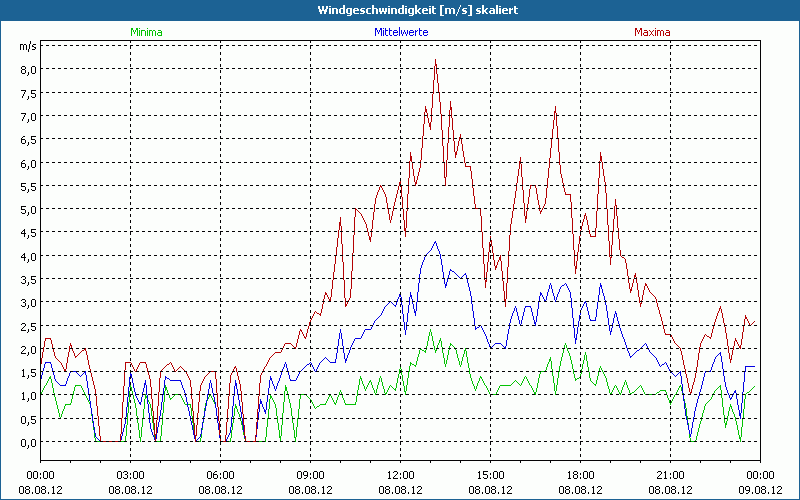Select the blue Mittelwerte legend label

pos(402,32)
